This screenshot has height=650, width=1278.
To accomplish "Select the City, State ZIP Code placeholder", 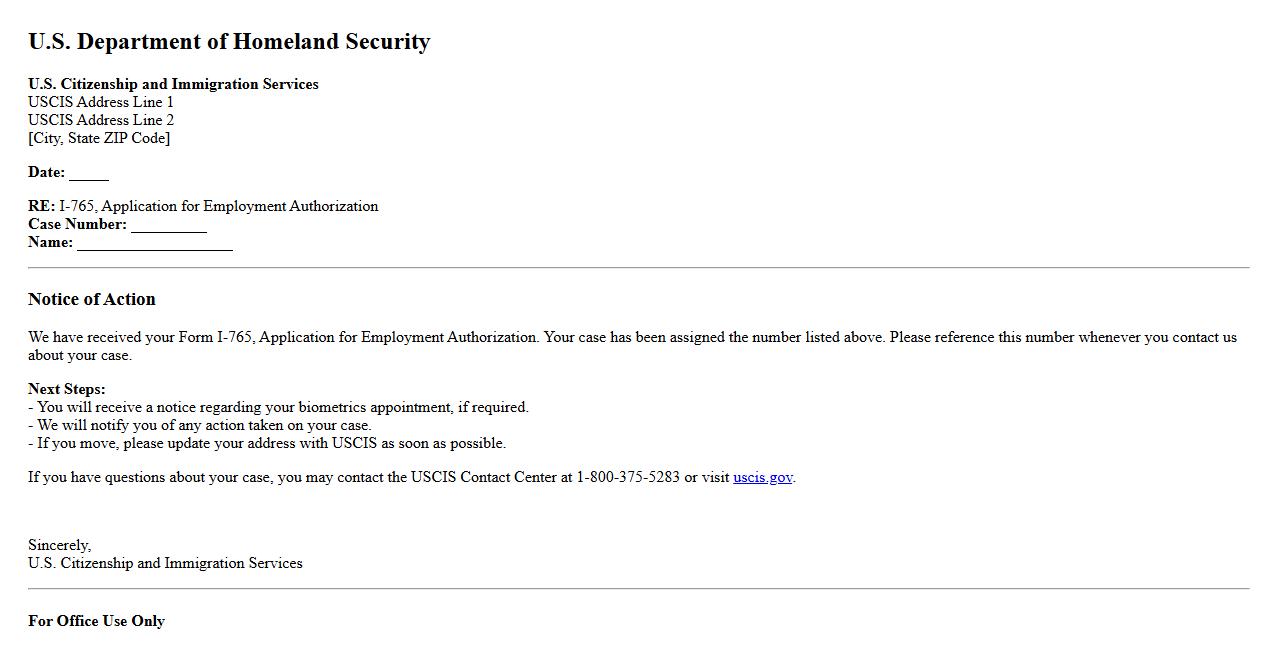I will [99, 138].
